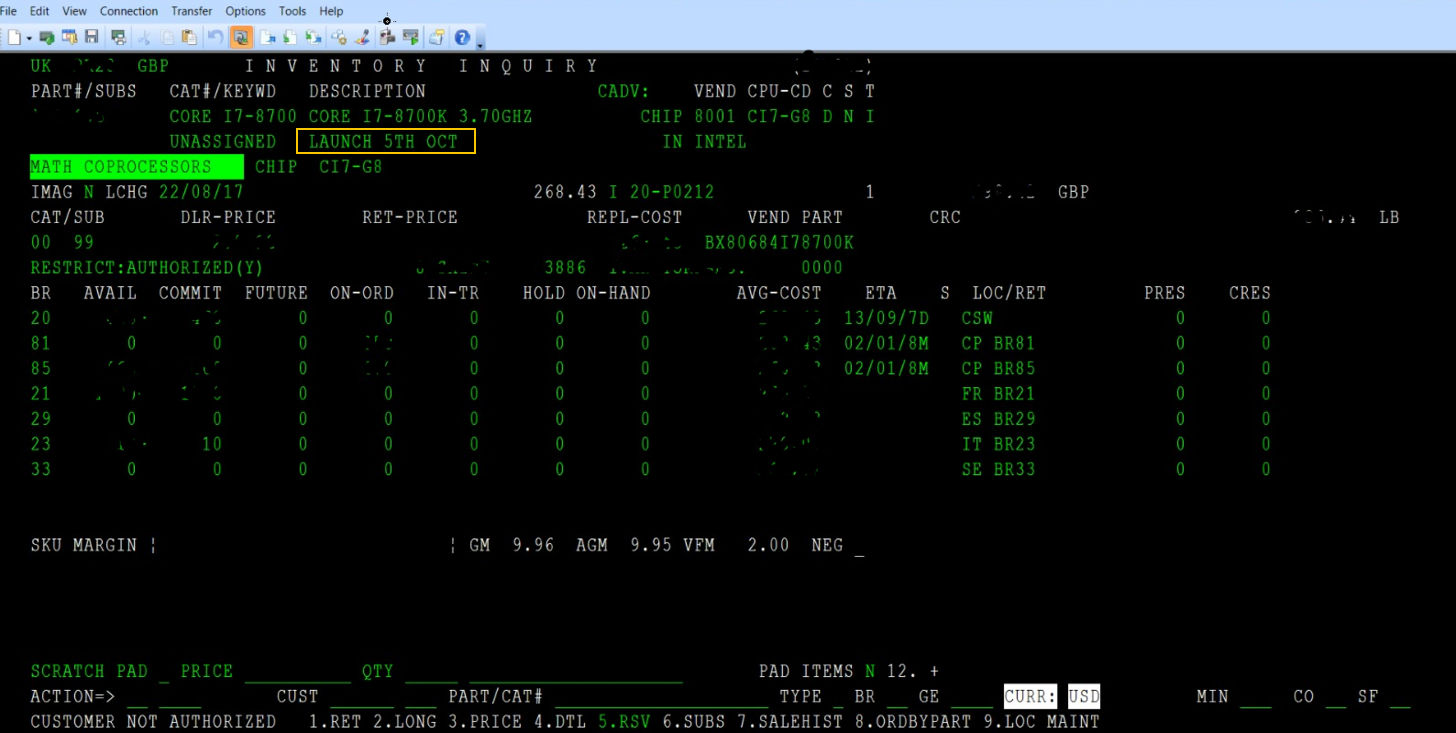Open the dropdown arrow beside New icon
Viewport: 1456px width, 733px height.
[29, 38]
